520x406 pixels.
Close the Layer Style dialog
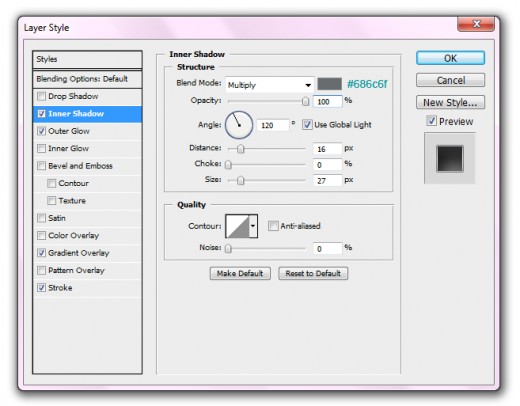coord(476,24)
